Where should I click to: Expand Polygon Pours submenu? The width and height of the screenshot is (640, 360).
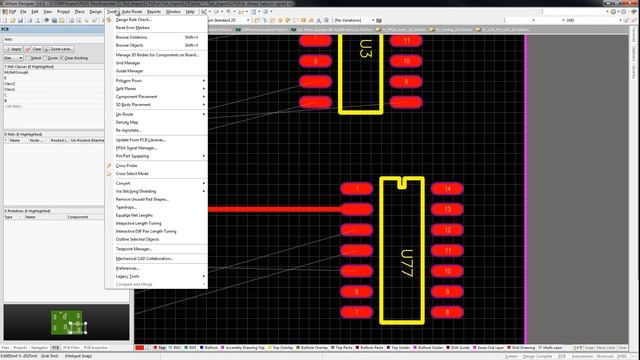[156, 80]
